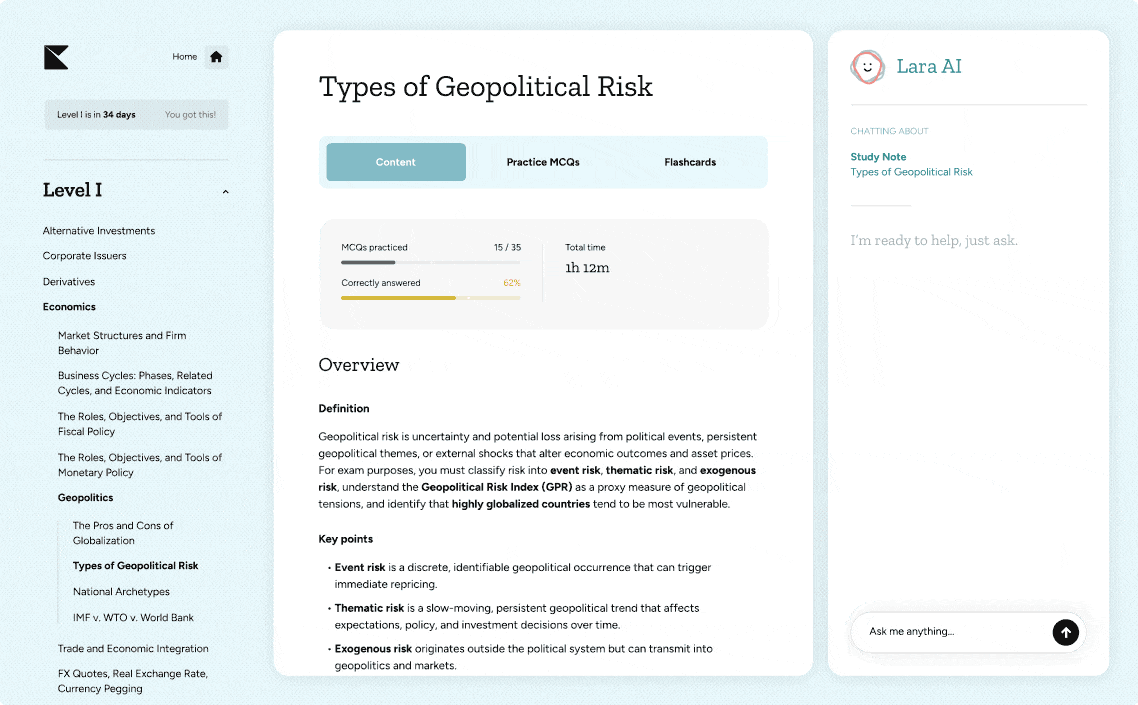Click the K logo in the sidebar
The image size is (1138, 705).
56,57
